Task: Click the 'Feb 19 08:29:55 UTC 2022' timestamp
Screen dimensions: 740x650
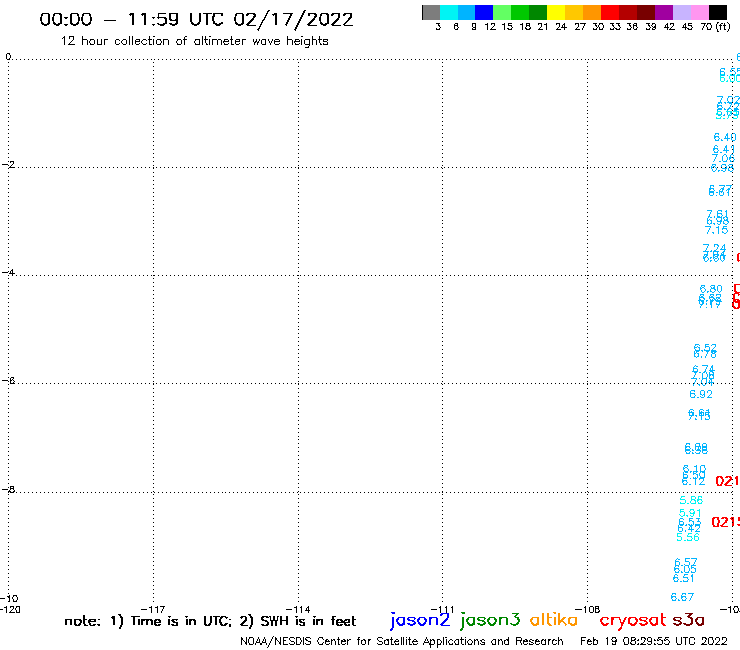Action: tap(654, 641)
